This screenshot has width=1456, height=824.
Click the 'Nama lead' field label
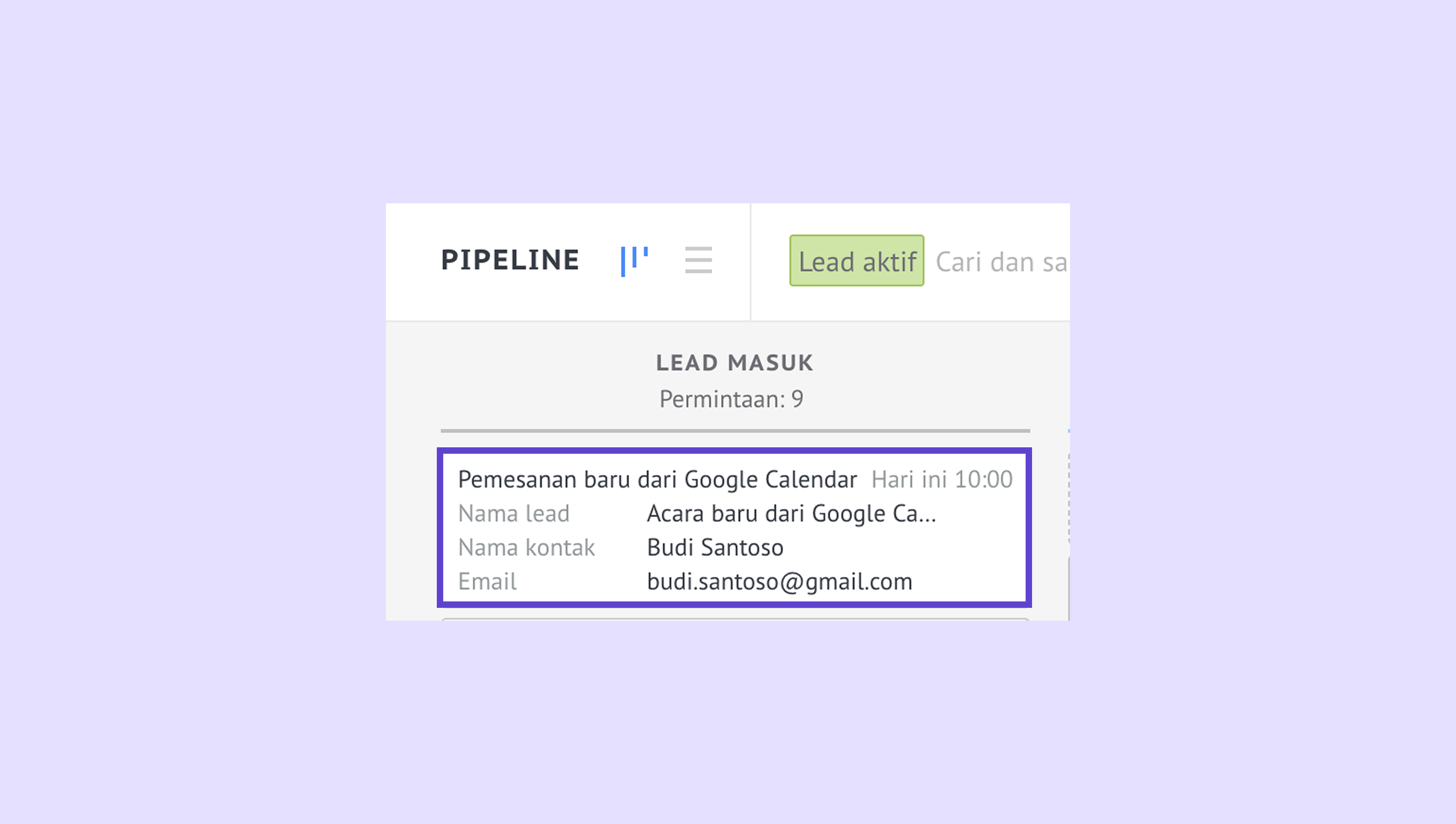tap(513, 513)
